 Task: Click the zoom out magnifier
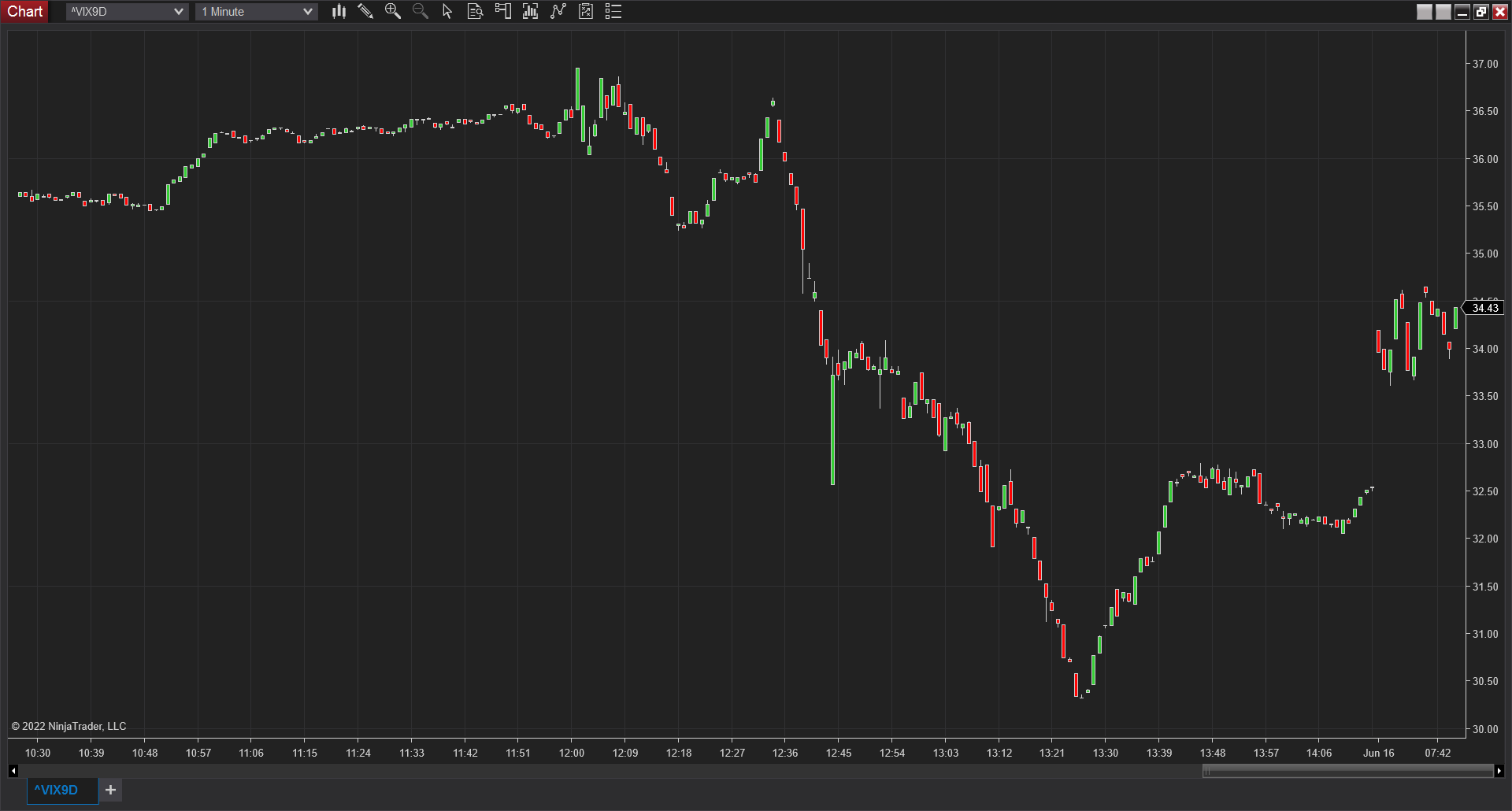(421, 11)
